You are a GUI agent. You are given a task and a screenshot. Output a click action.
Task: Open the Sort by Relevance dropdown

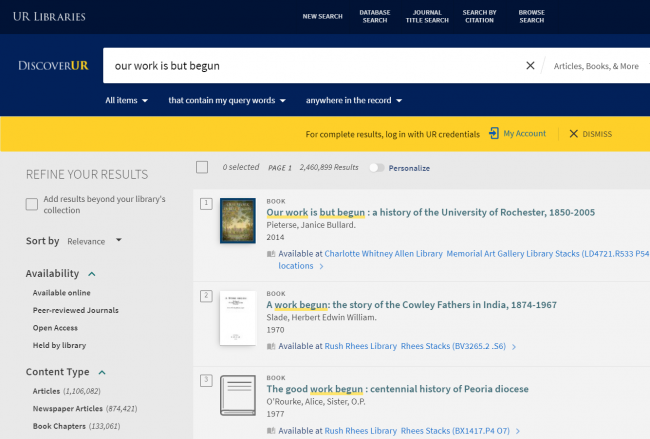(94, 241)
